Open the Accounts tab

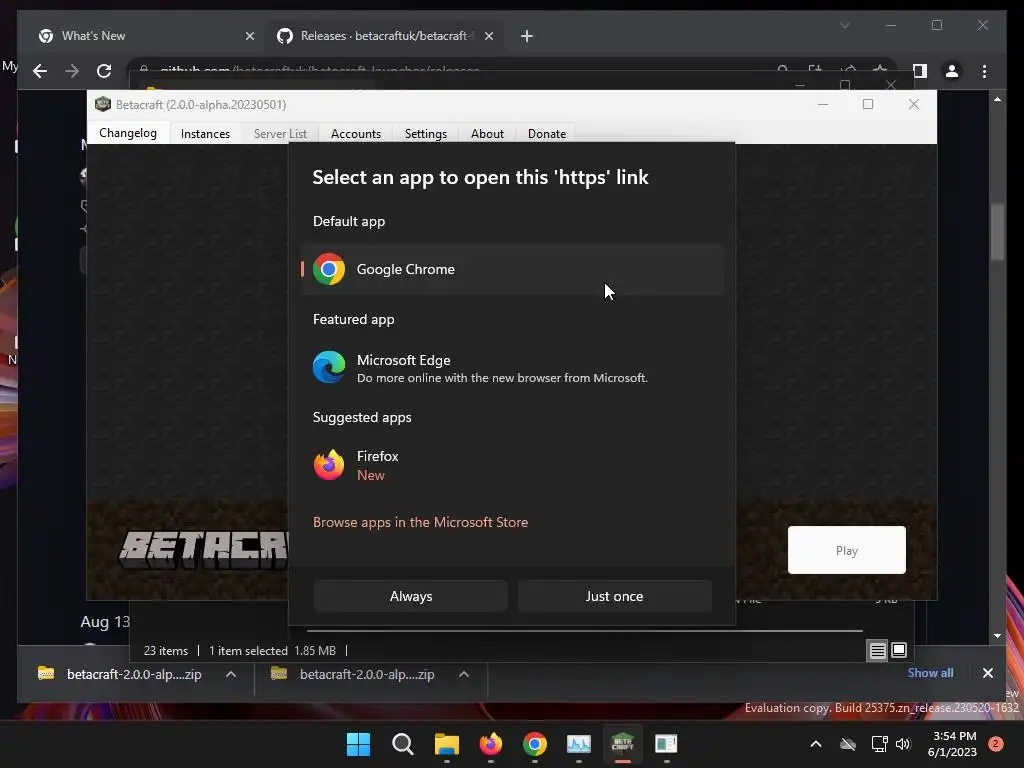pyautogui.click(x=356, y=133)
